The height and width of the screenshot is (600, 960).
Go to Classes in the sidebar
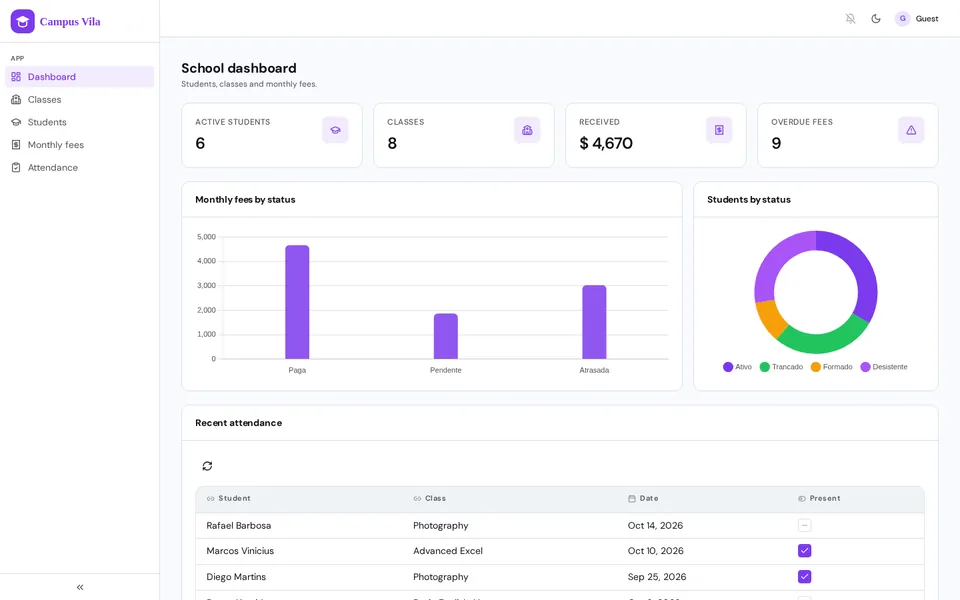(80, 99)
